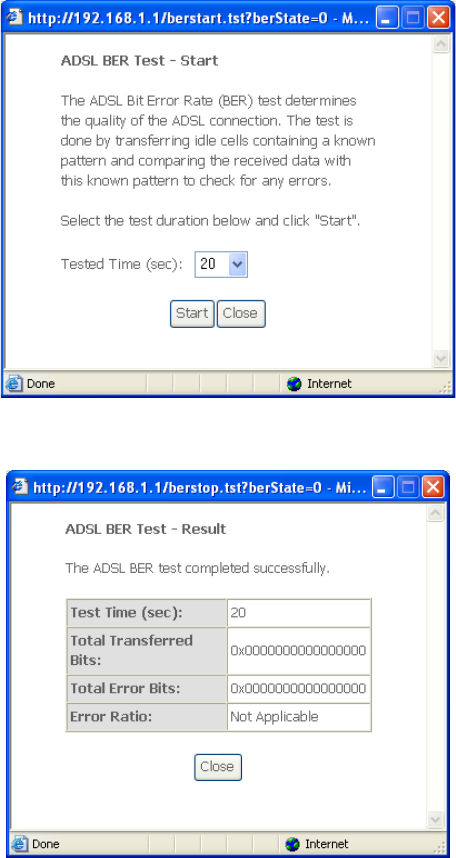The width and height of the screenshot is (456, 858).
Task: Minimize the berstart.tst window
Action: coord(386,18)
